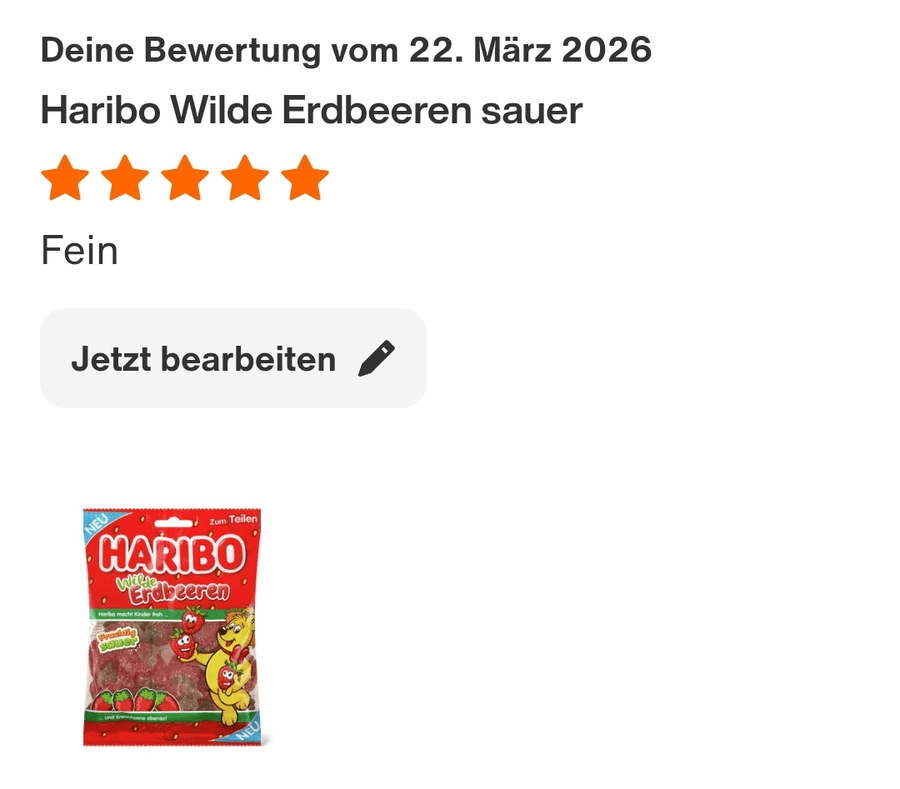Click the first orange rating star
The image size is (900, 789).
tap(65, 177)
